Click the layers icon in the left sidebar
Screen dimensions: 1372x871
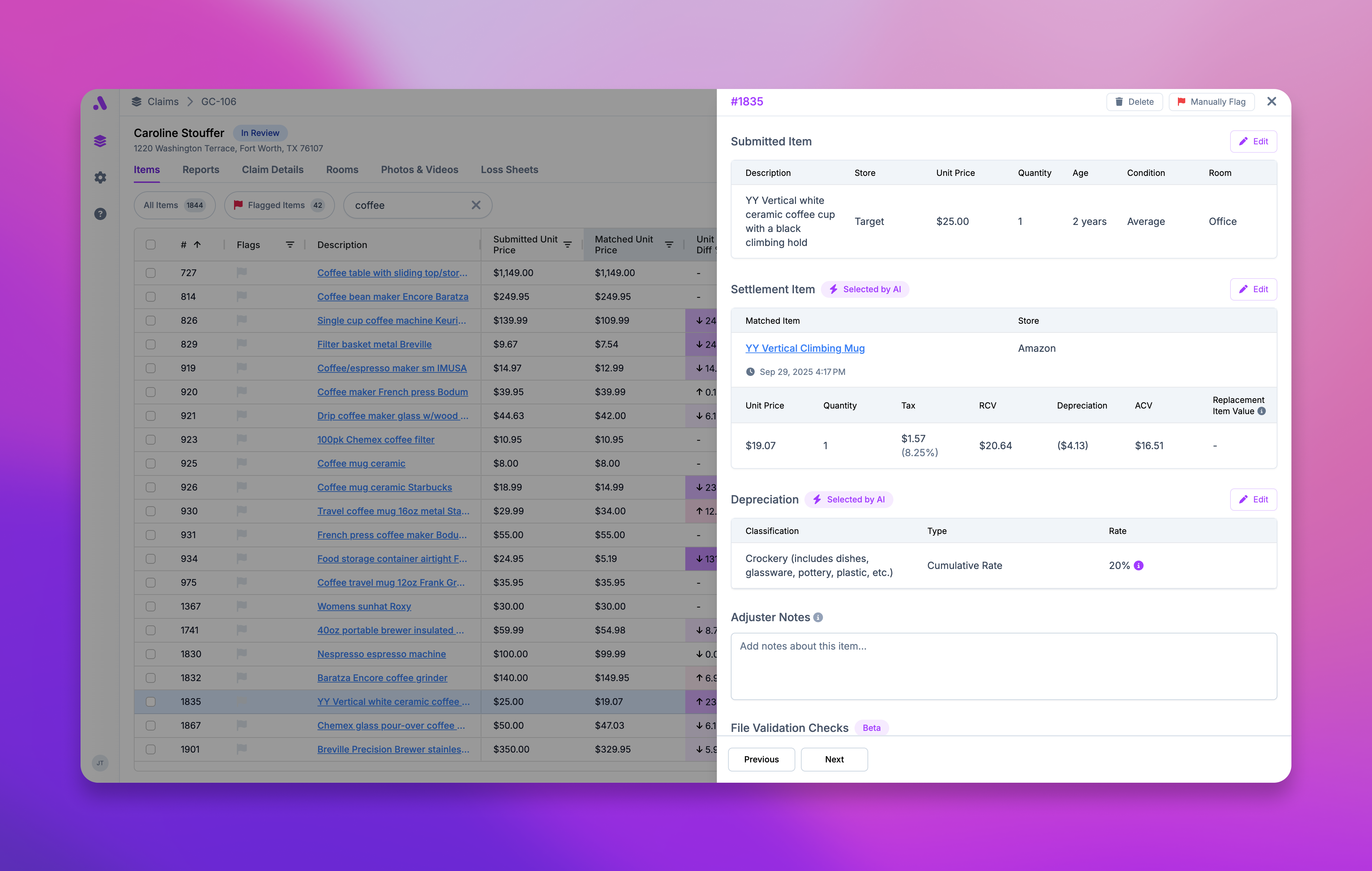(100, 141)
